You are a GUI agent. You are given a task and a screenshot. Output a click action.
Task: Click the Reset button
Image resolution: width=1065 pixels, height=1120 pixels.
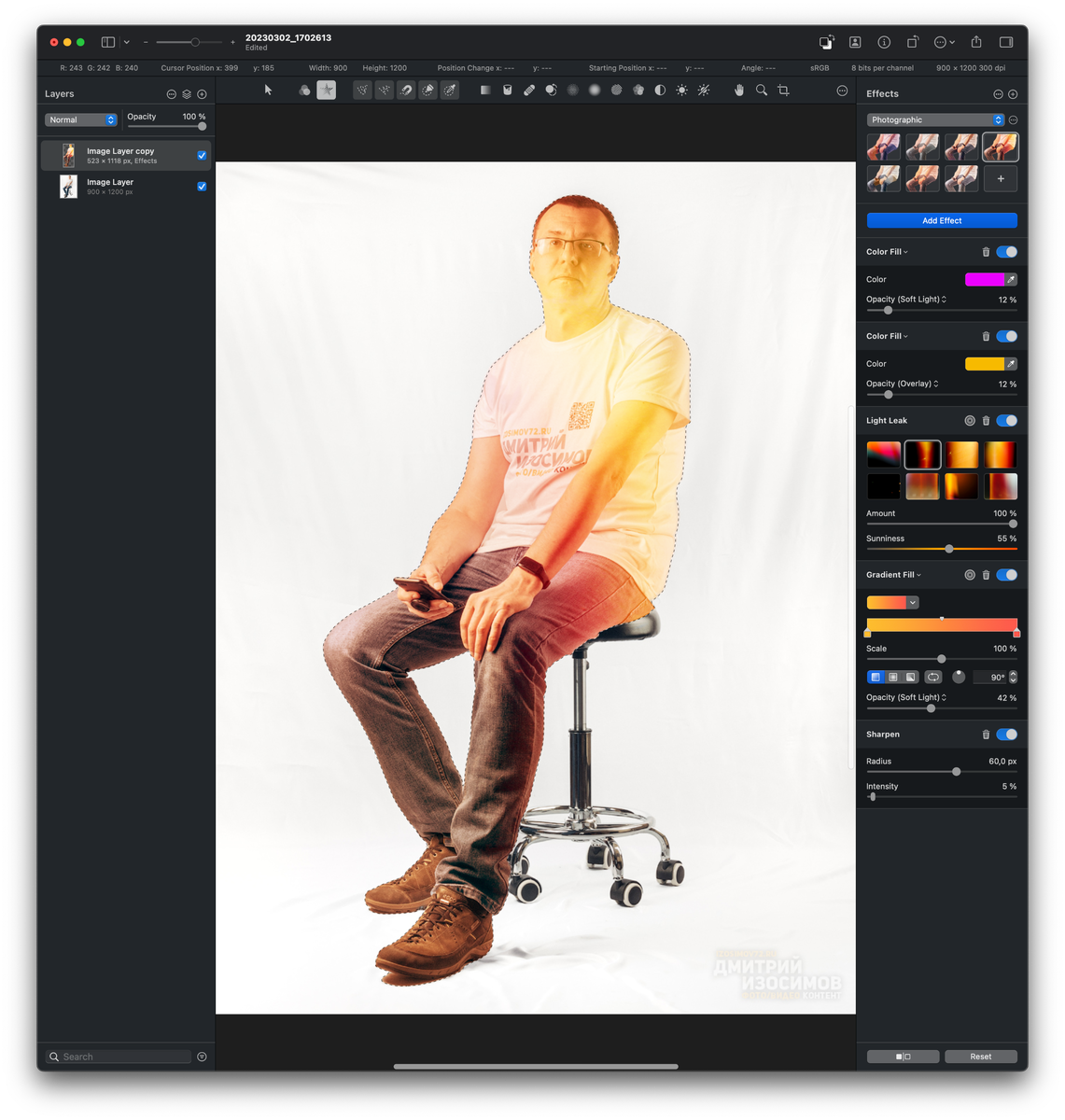point(980,1057)
